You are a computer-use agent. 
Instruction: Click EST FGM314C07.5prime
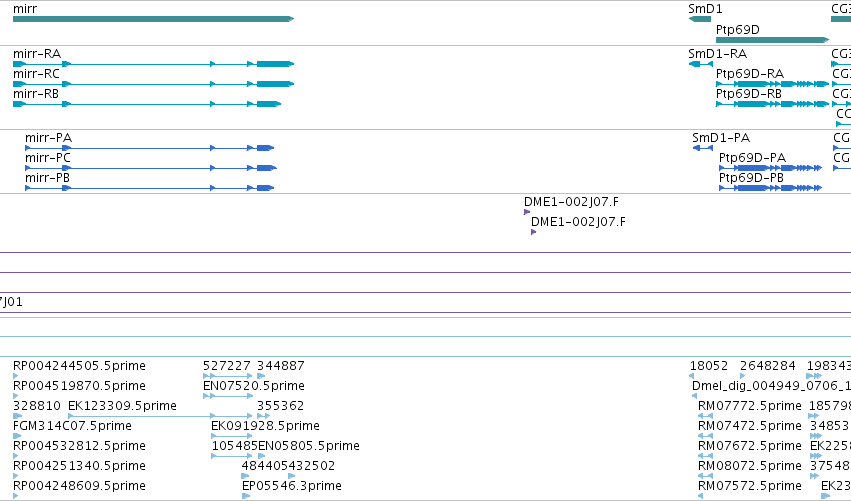point(17,436)
